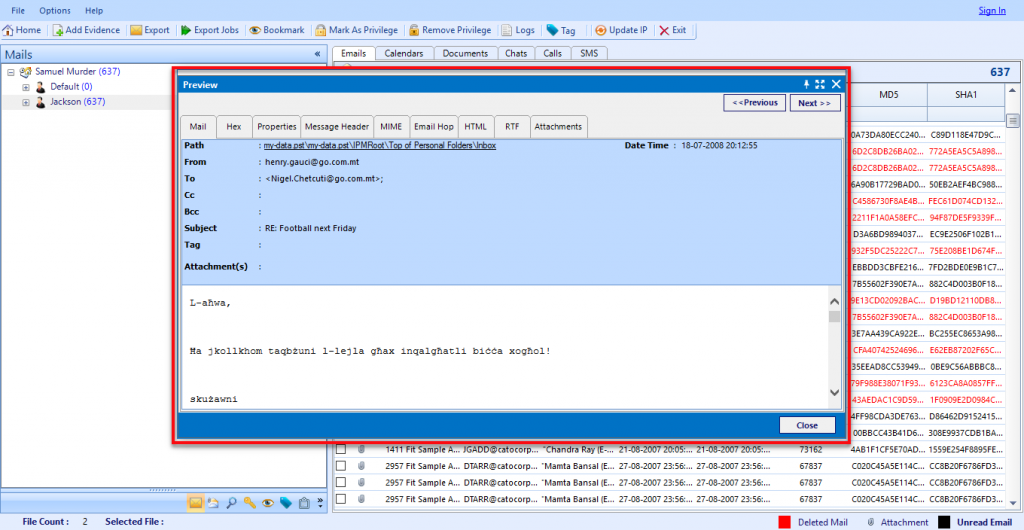
Task: Click the Home toolbar button
Action: (x=22, y=30)
